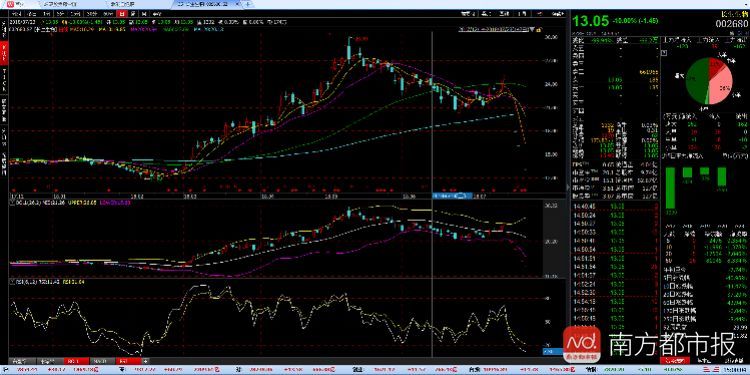750x375 pixels.
Task: Select the red tab below the trade list
Action: click(x=675, y=361)
